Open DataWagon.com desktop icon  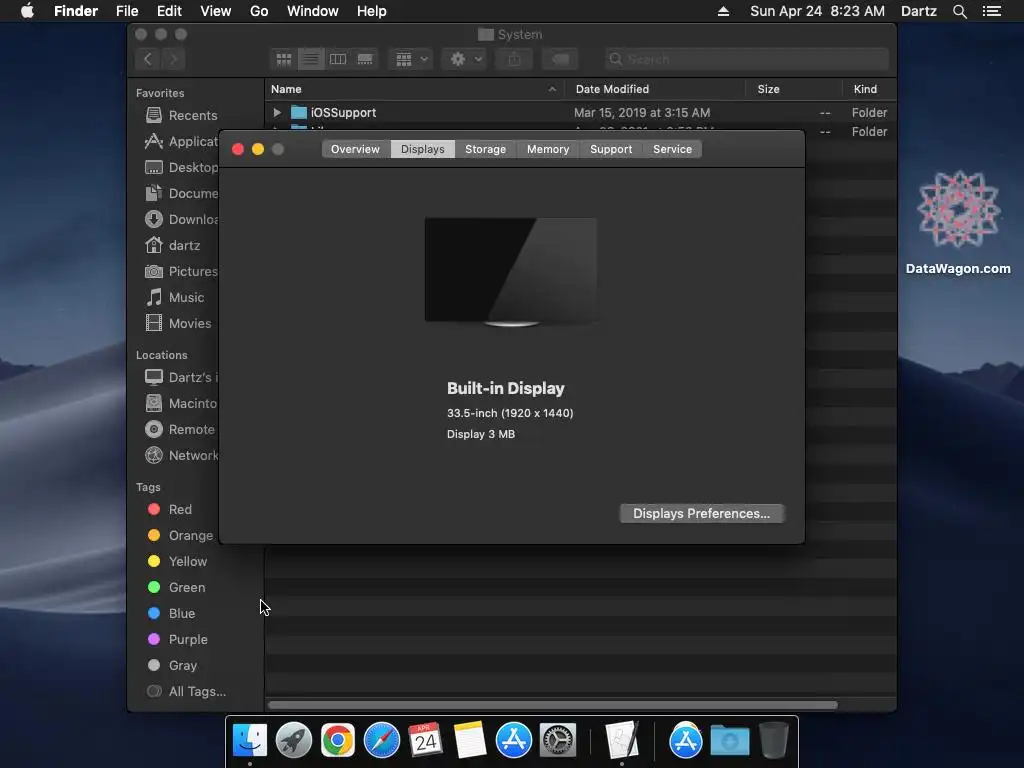(958, 223)
